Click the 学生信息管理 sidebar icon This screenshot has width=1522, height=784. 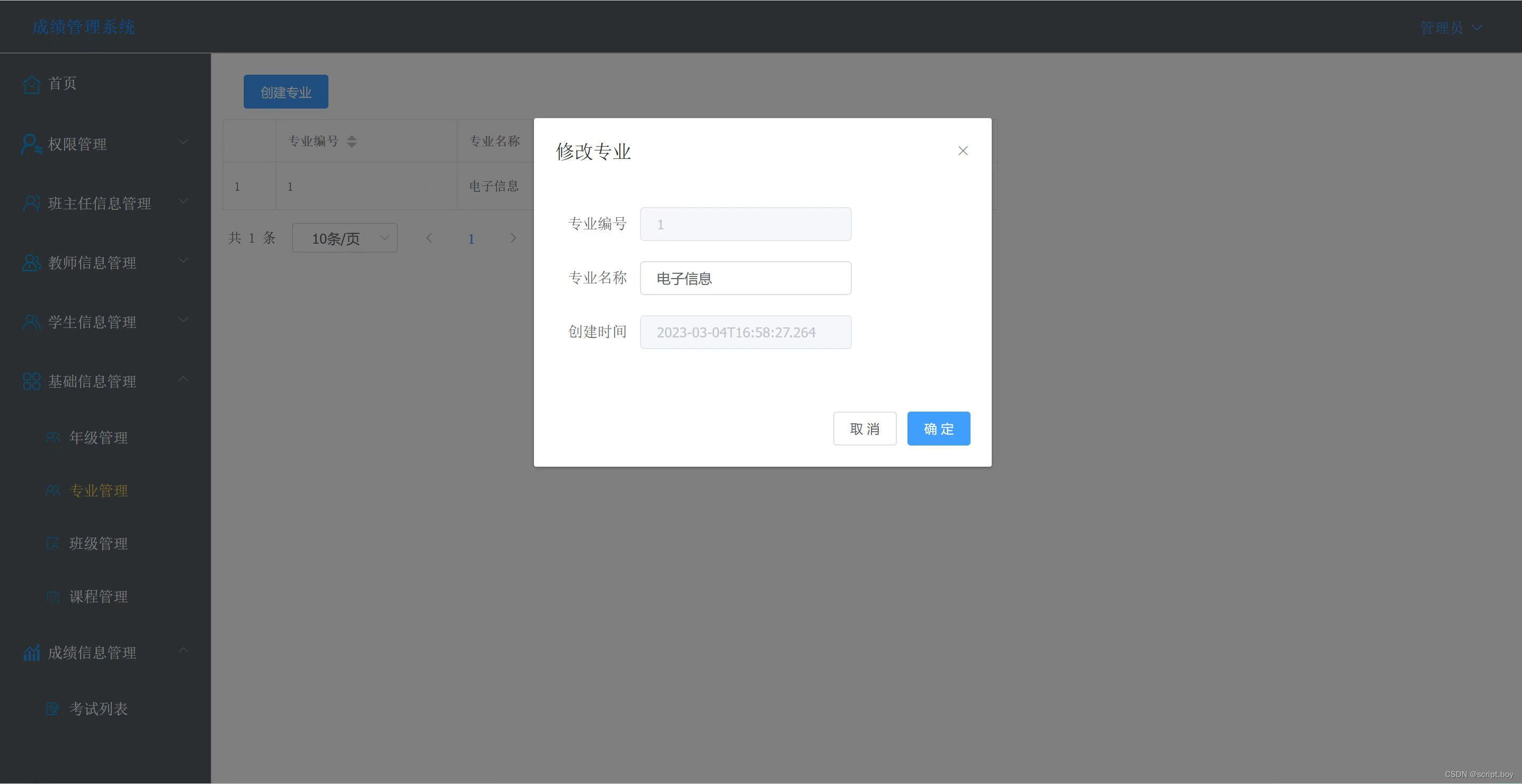point(31,322)
